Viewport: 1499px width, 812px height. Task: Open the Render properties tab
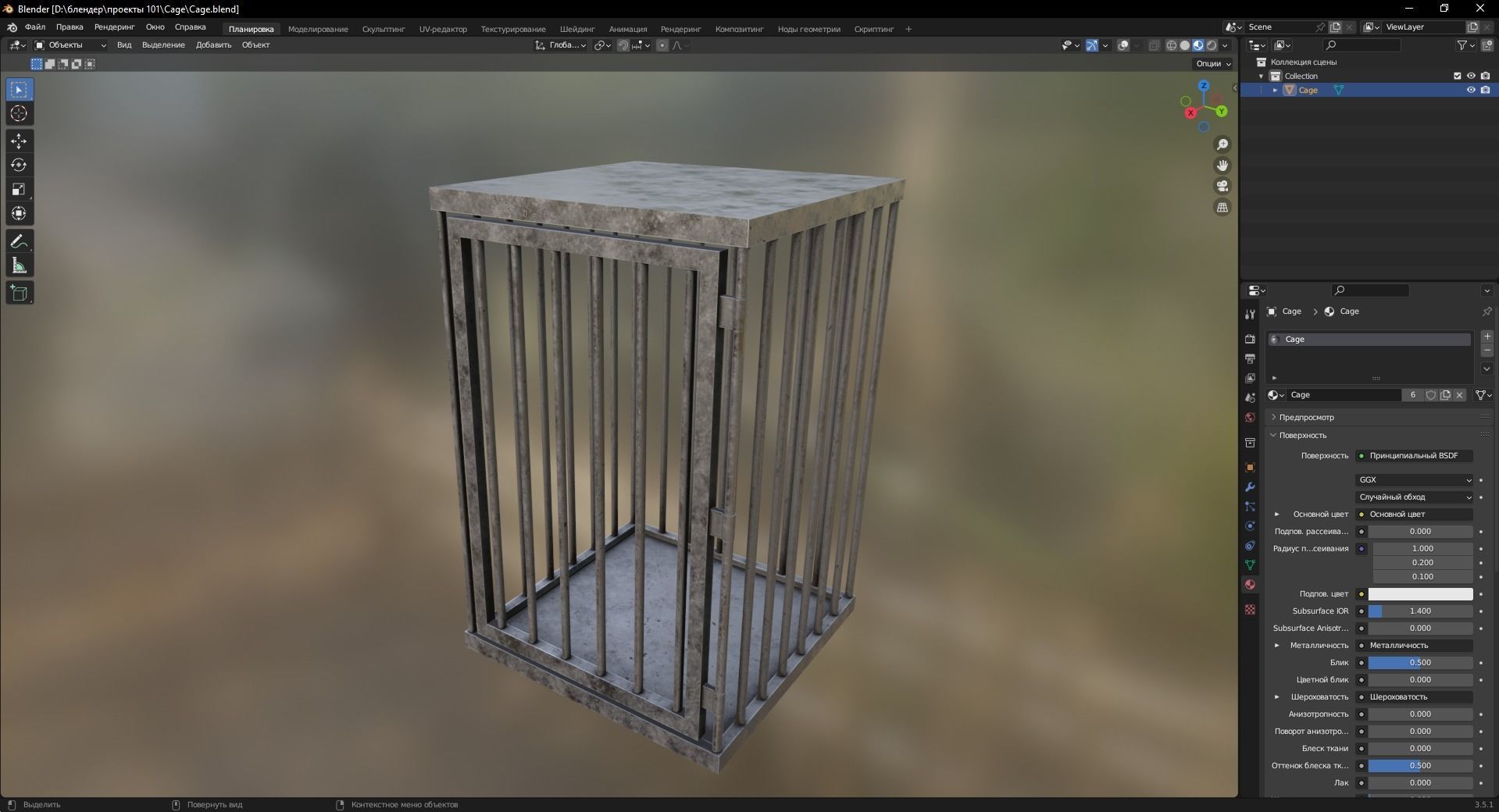[1250, 339]
